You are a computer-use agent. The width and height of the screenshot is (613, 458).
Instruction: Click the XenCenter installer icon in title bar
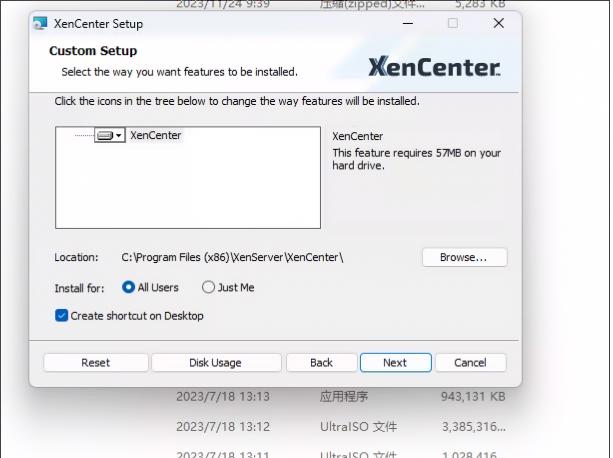[x=40, y=23]
